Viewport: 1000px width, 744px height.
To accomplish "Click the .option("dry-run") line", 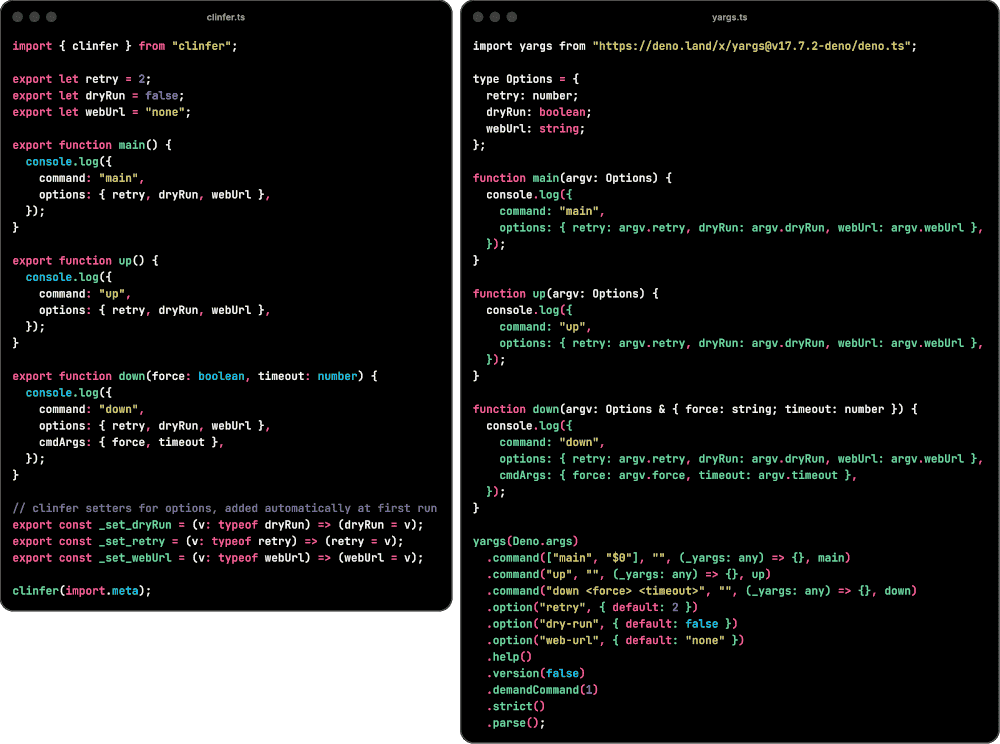I will tap(612, 624).
